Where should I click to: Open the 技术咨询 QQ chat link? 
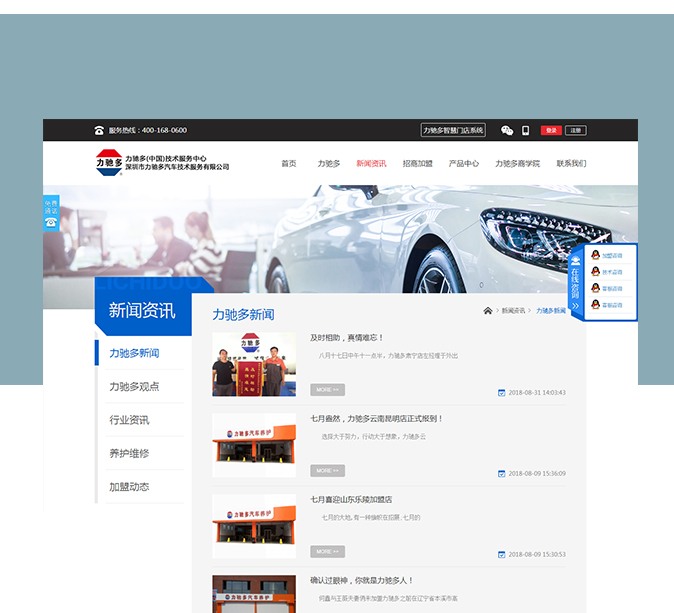(612, 272)
